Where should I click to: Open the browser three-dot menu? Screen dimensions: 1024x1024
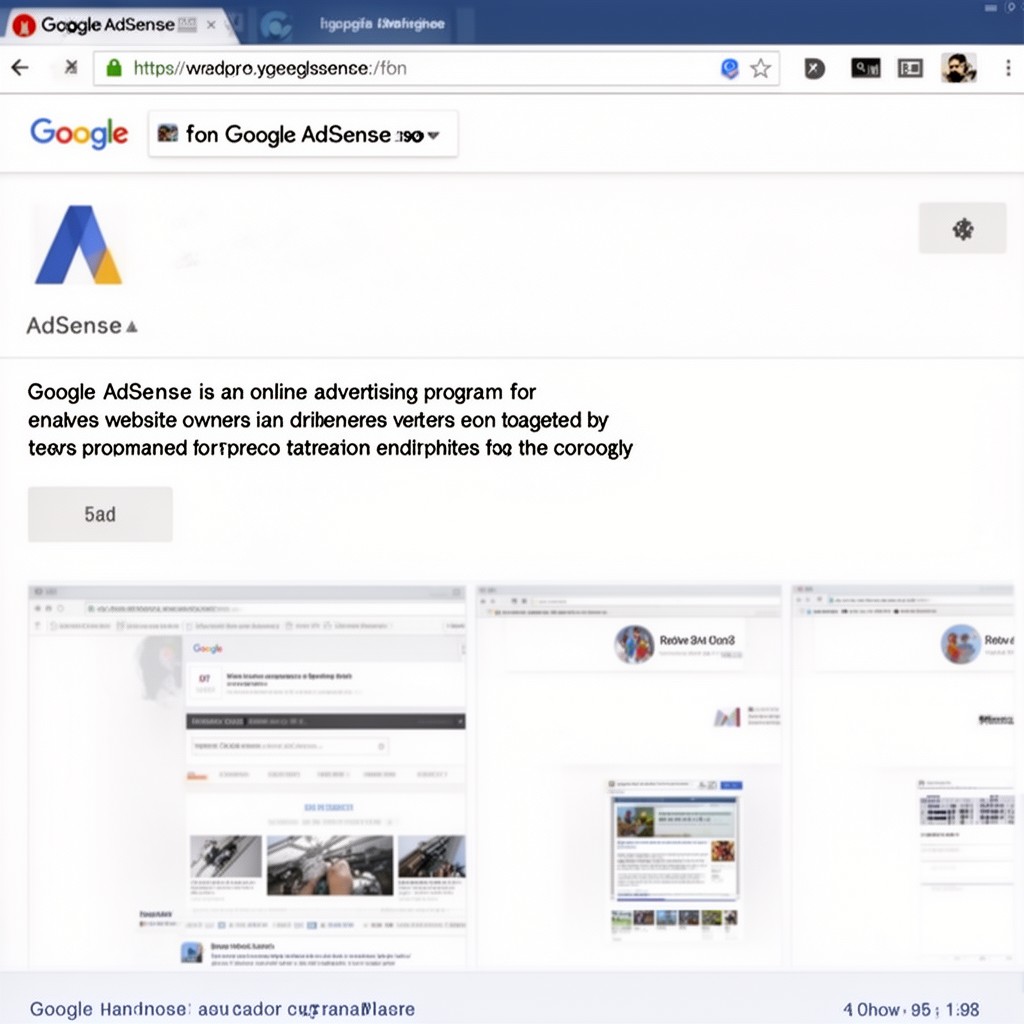tap(1008, 68)
